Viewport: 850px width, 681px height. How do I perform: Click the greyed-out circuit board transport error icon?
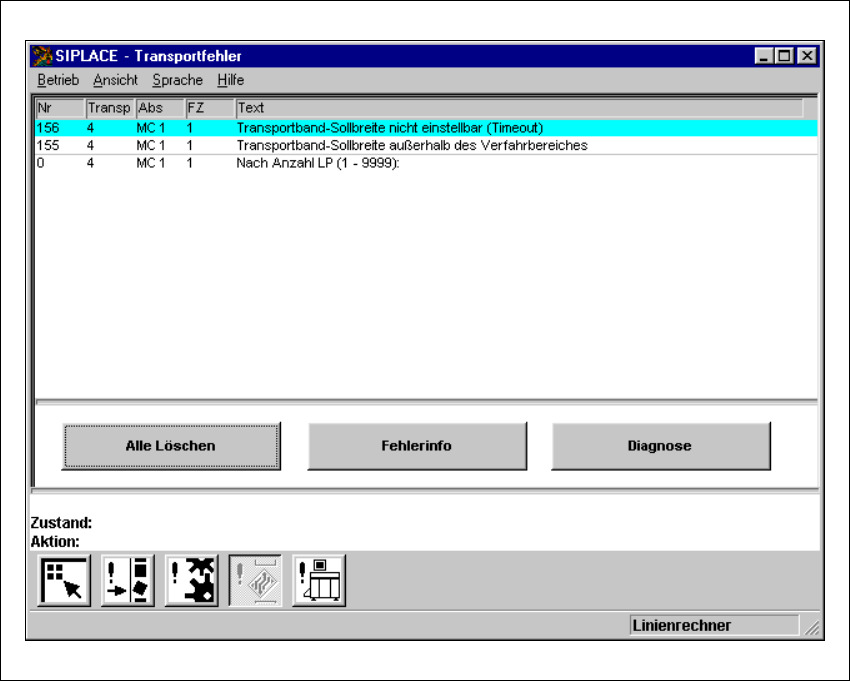[x=255, y=581]
